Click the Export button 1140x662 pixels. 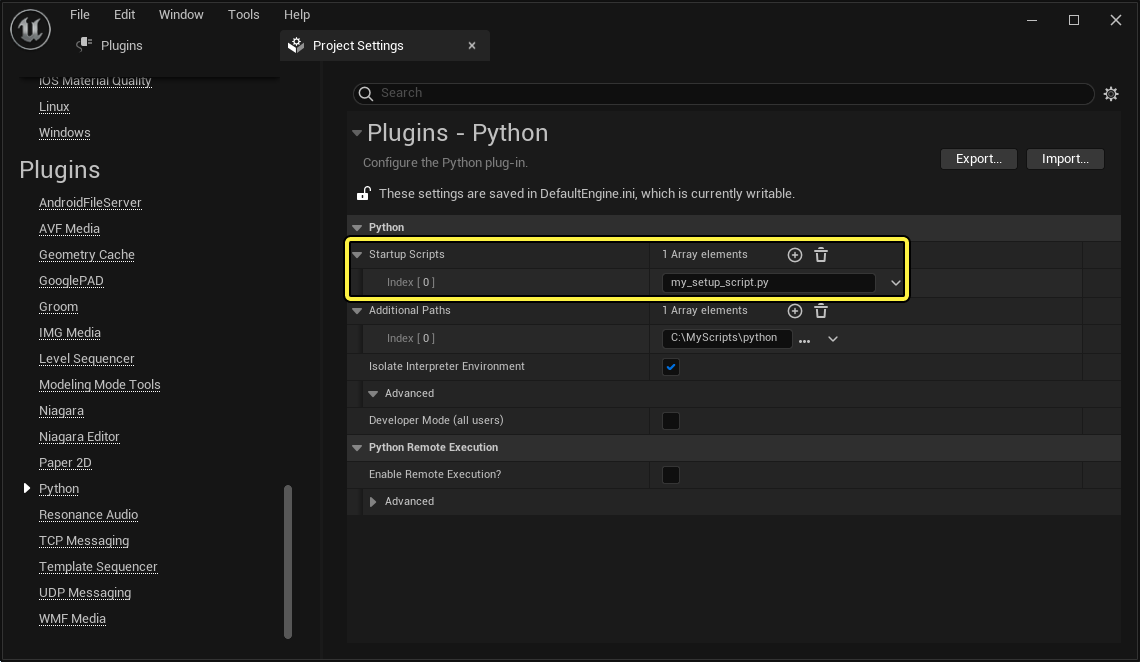coord(978,158)
